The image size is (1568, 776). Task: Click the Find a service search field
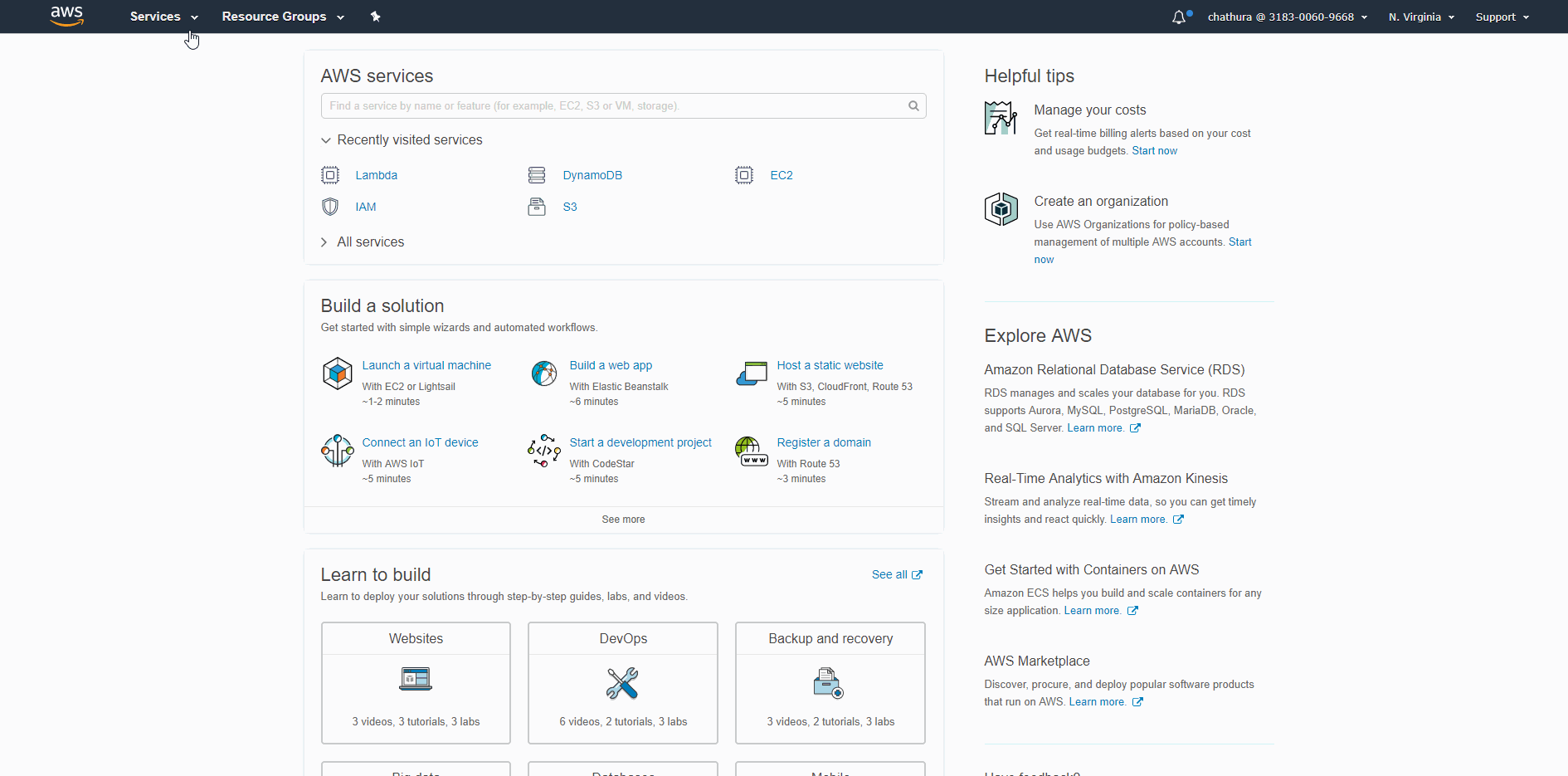tap(623, 106)
